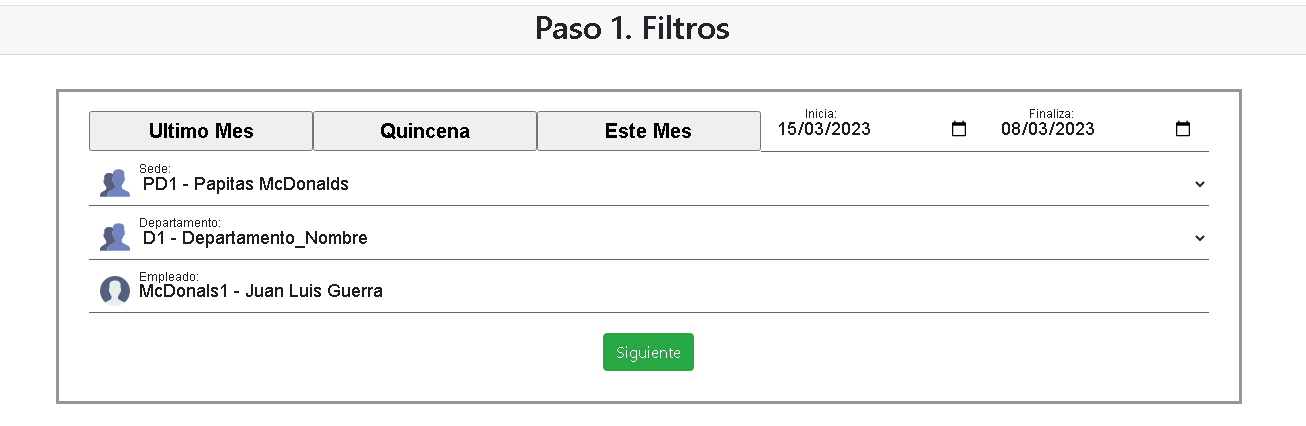Select the Quincena quick filter
The image size is (1306, 426).
coord(425,131)
